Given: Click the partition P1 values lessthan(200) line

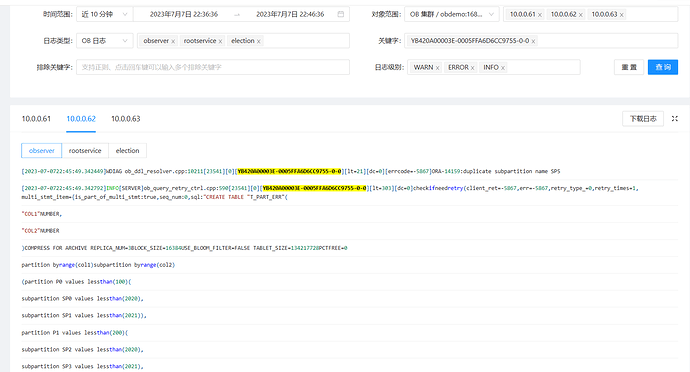Looking at the screenshot, I should [x=75, y=333].
